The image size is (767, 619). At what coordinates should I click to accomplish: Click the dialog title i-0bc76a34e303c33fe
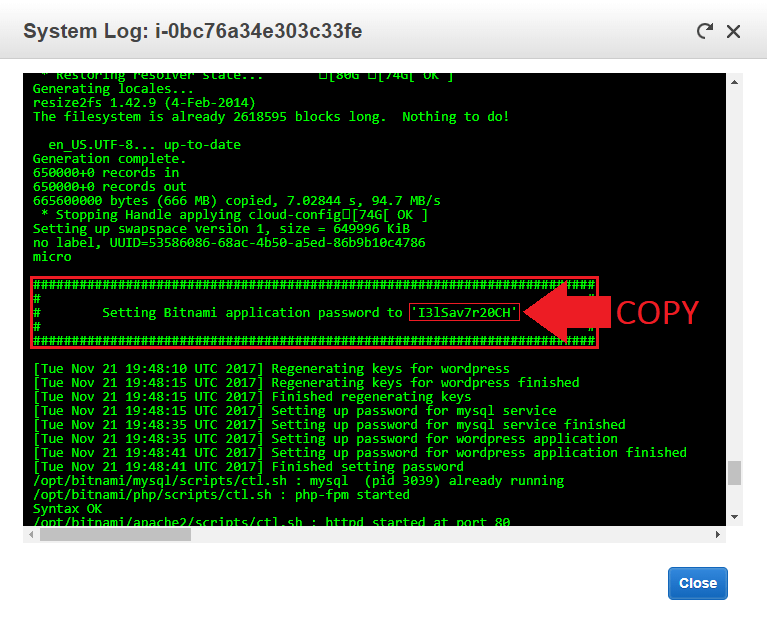(x=258, y=31)
